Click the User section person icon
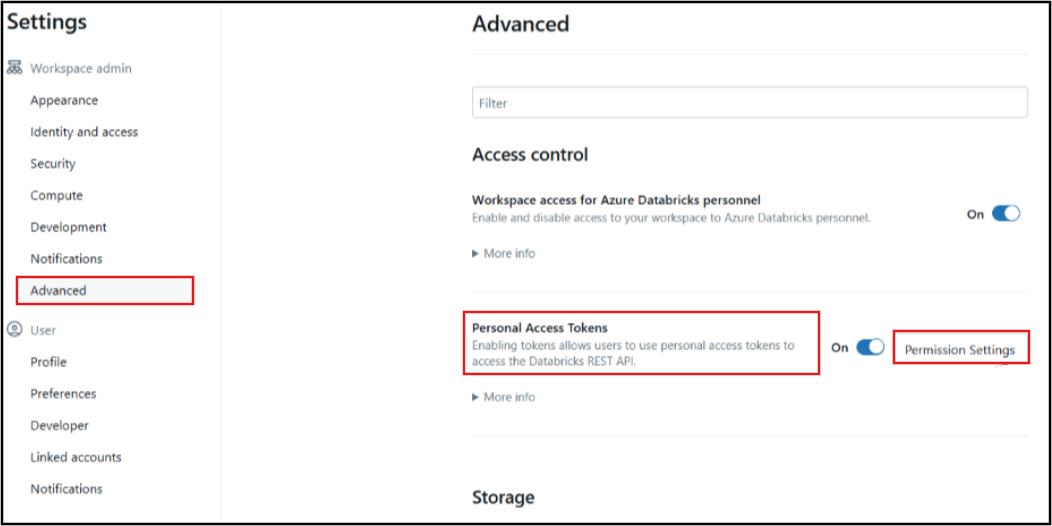The image size is (1052, 526). pyautogui.click(x=14, y=330)
